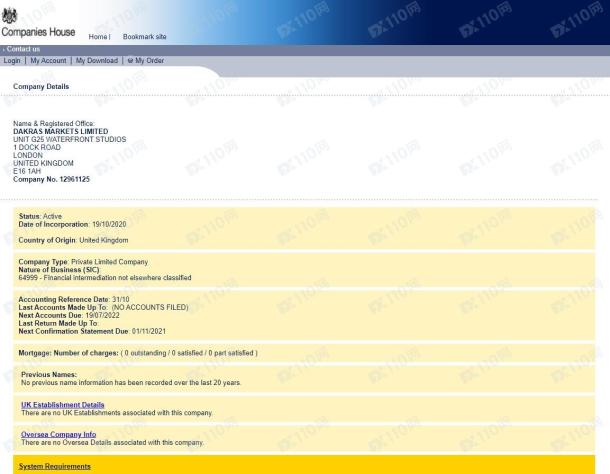Click the Bookmark site link
This screenshot has height=474, width=610.
pyautogui.click(x=145, y=37)
